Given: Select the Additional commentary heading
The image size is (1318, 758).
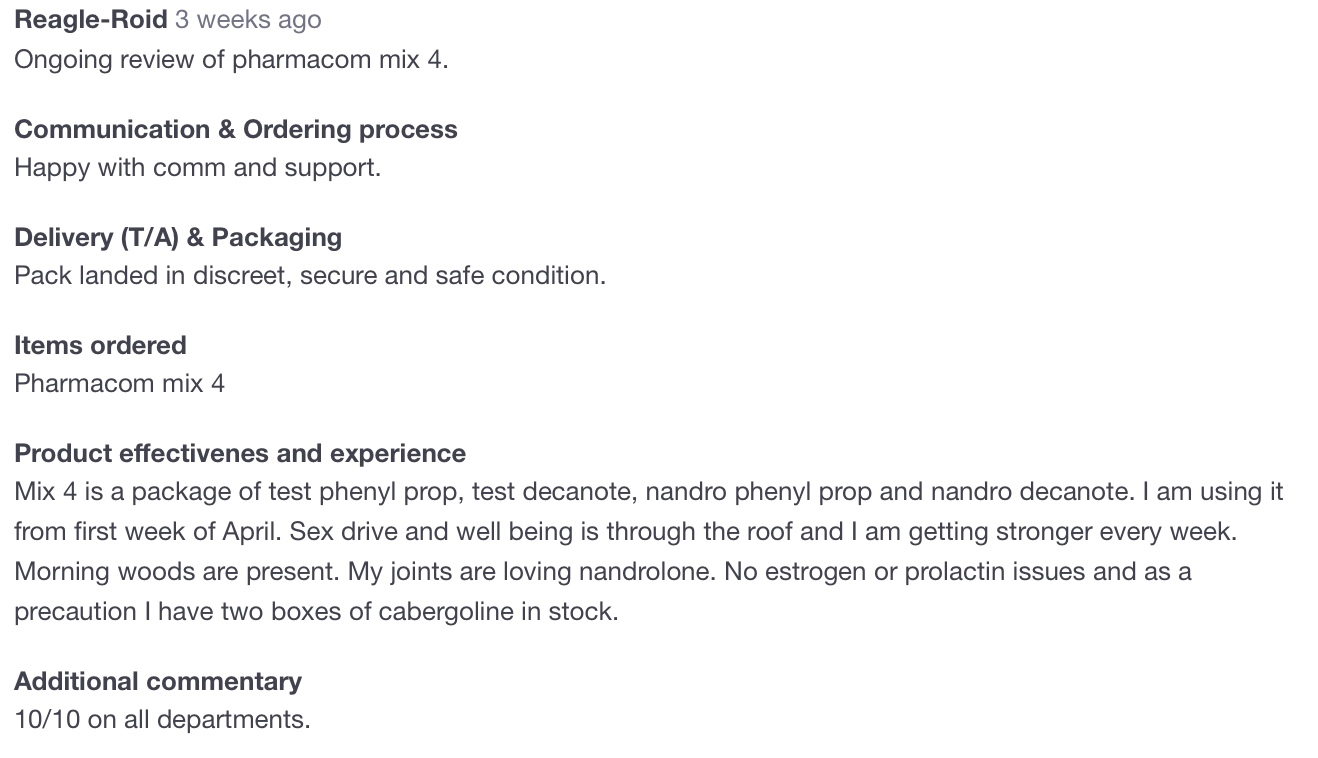Looking at the screenshot, I should [x=158, y=681].
